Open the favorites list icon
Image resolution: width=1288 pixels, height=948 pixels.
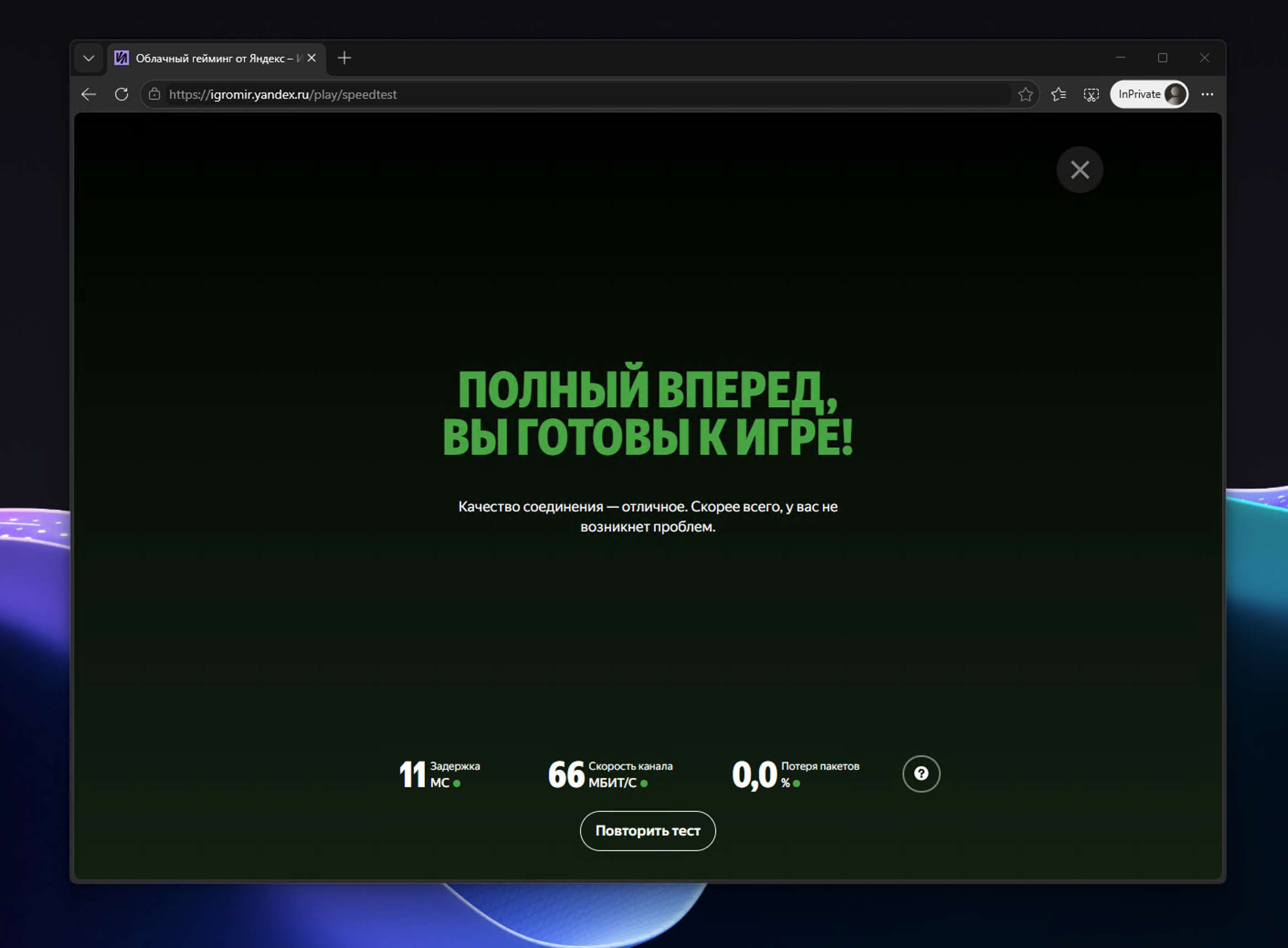1058,95
